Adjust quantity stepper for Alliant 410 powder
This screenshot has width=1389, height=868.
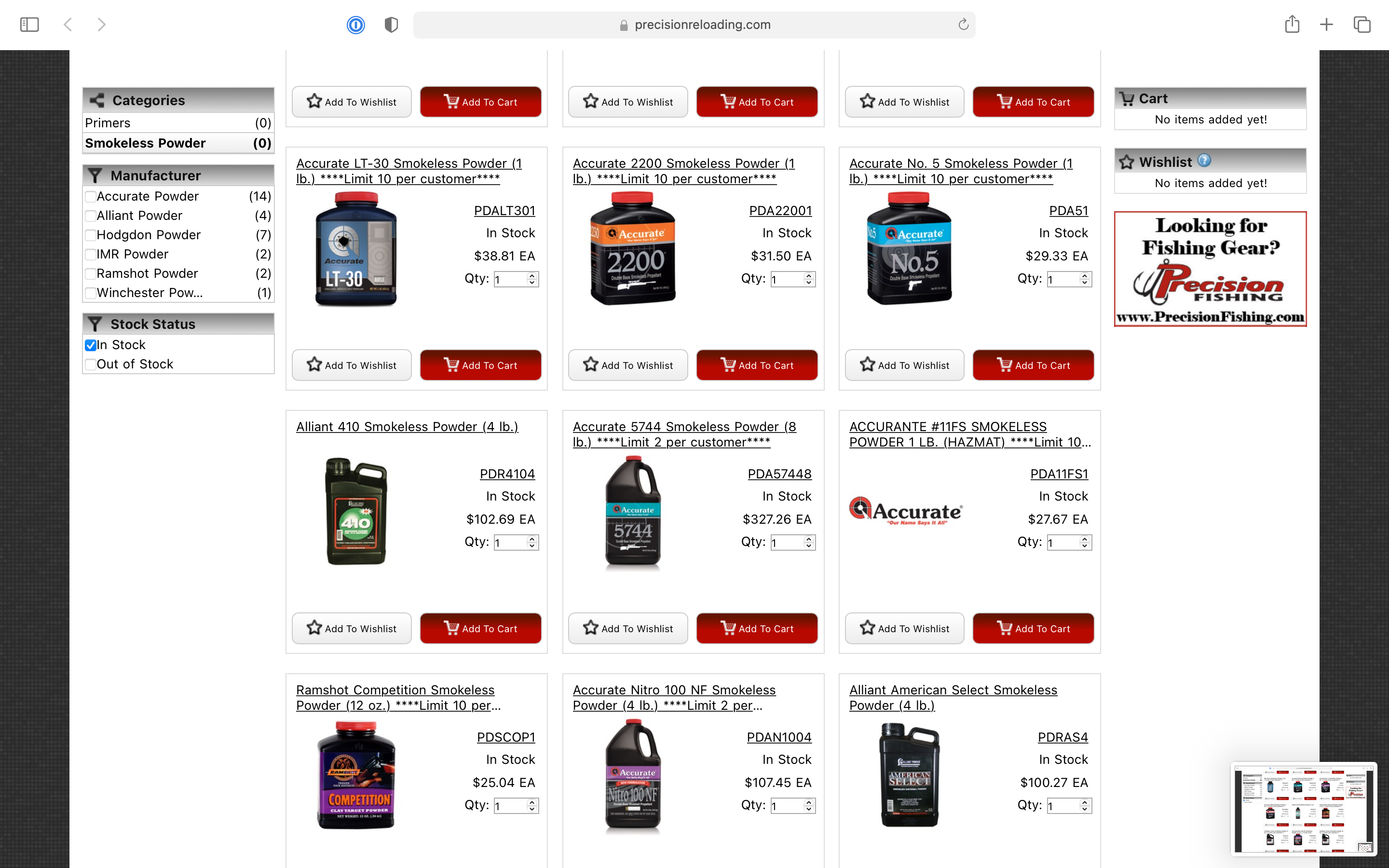(x=532, y=542)
